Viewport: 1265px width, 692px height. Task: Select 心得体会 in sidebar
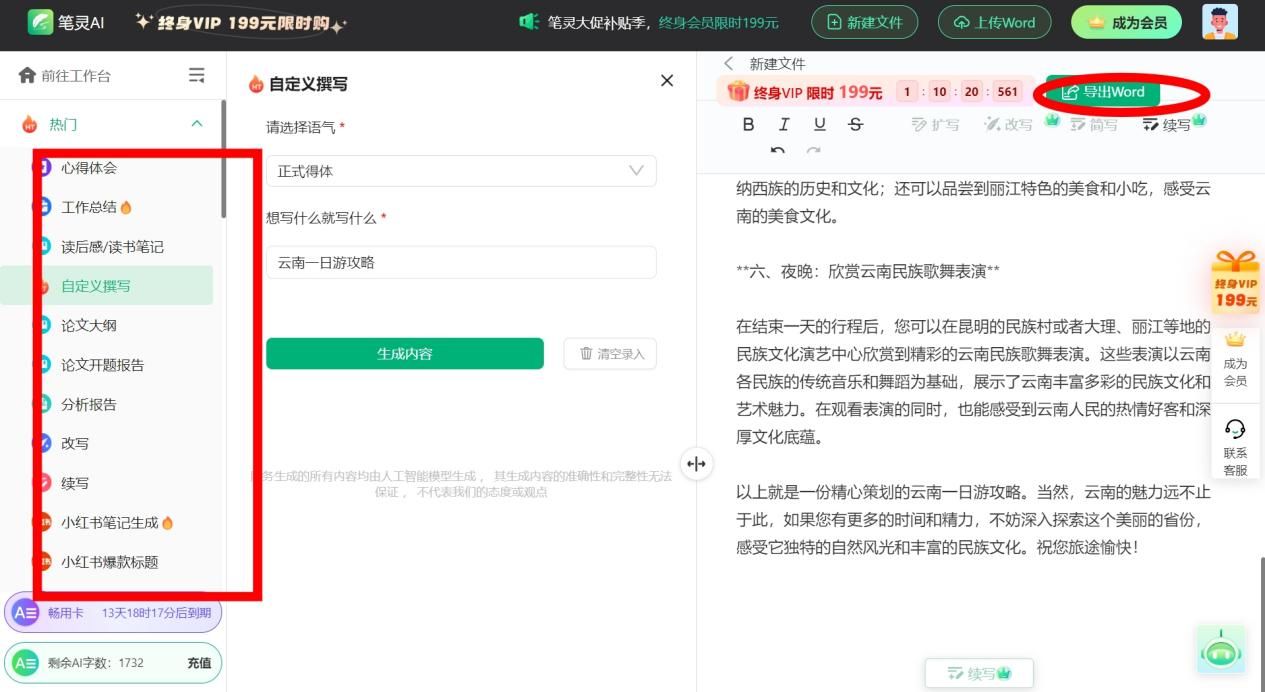88,168
